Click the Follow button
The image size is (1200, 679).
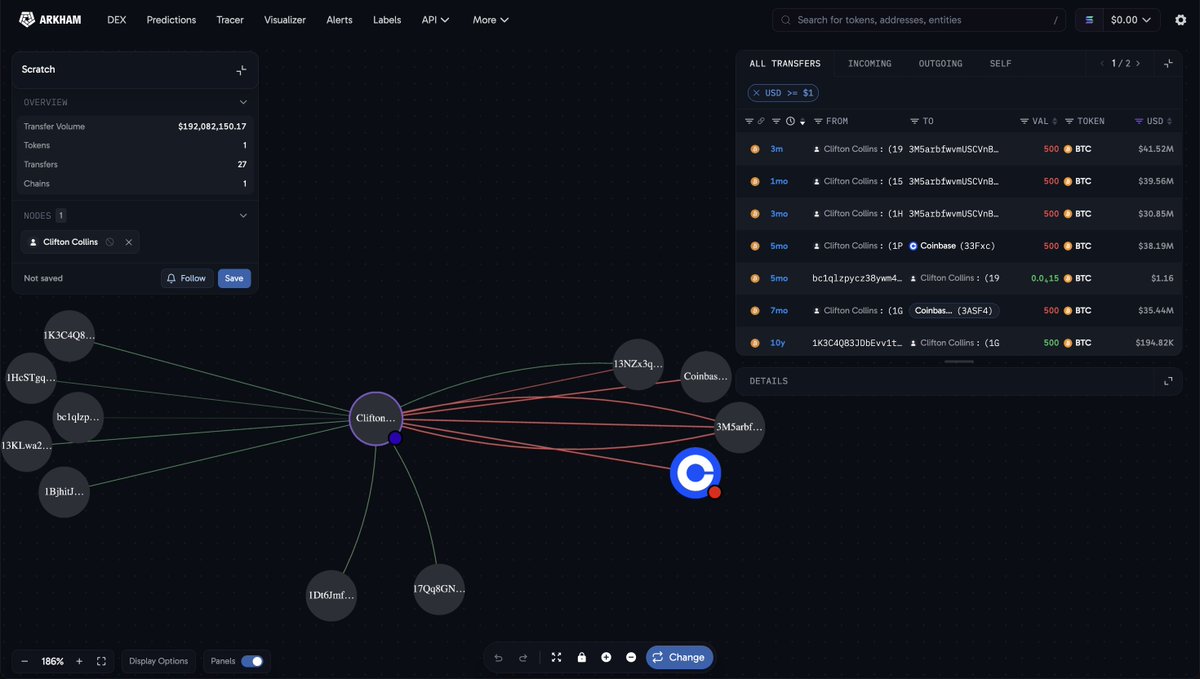click(x=187, y=278)
